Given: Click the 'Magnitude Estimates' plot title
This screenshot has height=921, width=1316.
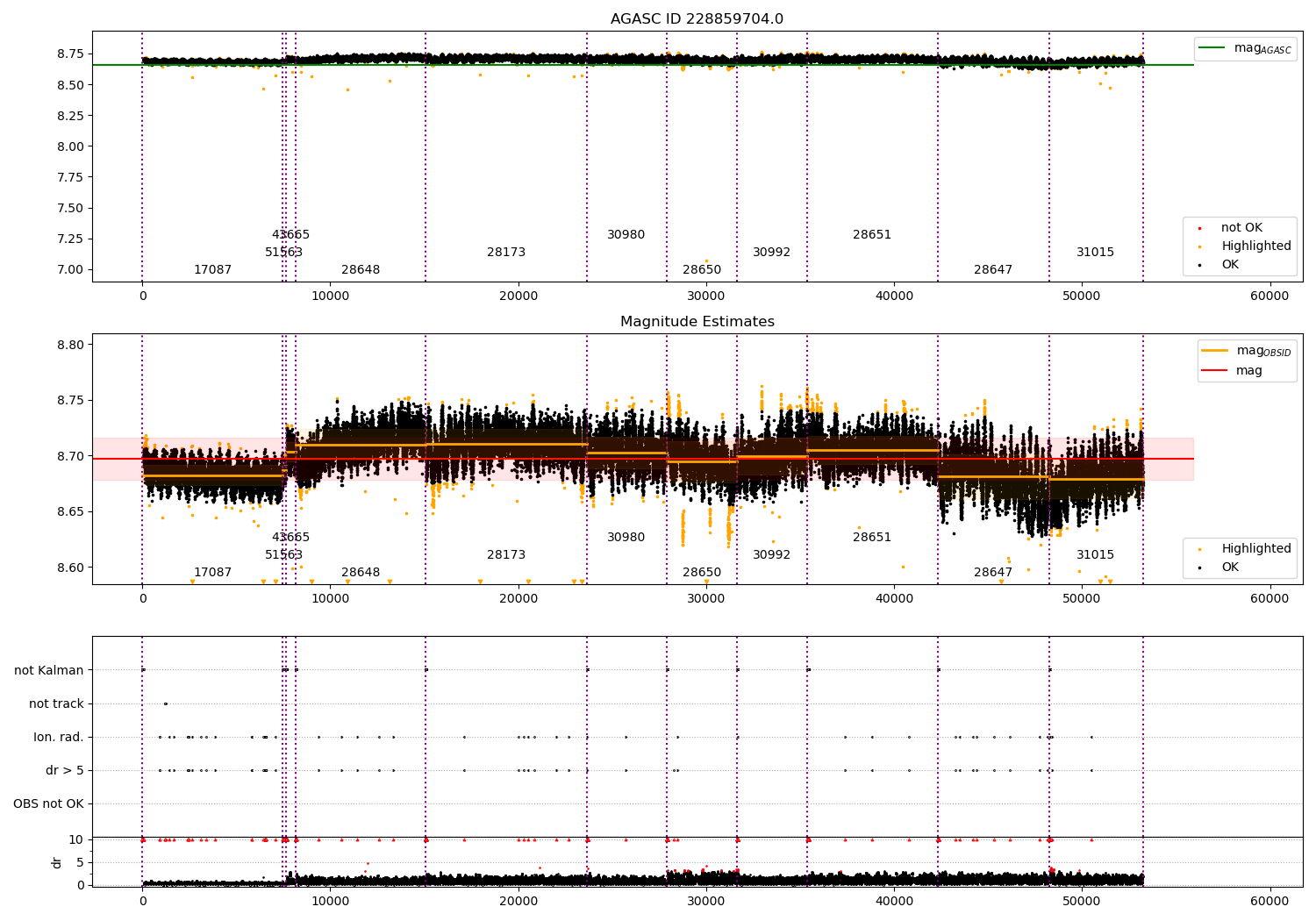Looking at the screenshot, I should click(x=697, y=322).
